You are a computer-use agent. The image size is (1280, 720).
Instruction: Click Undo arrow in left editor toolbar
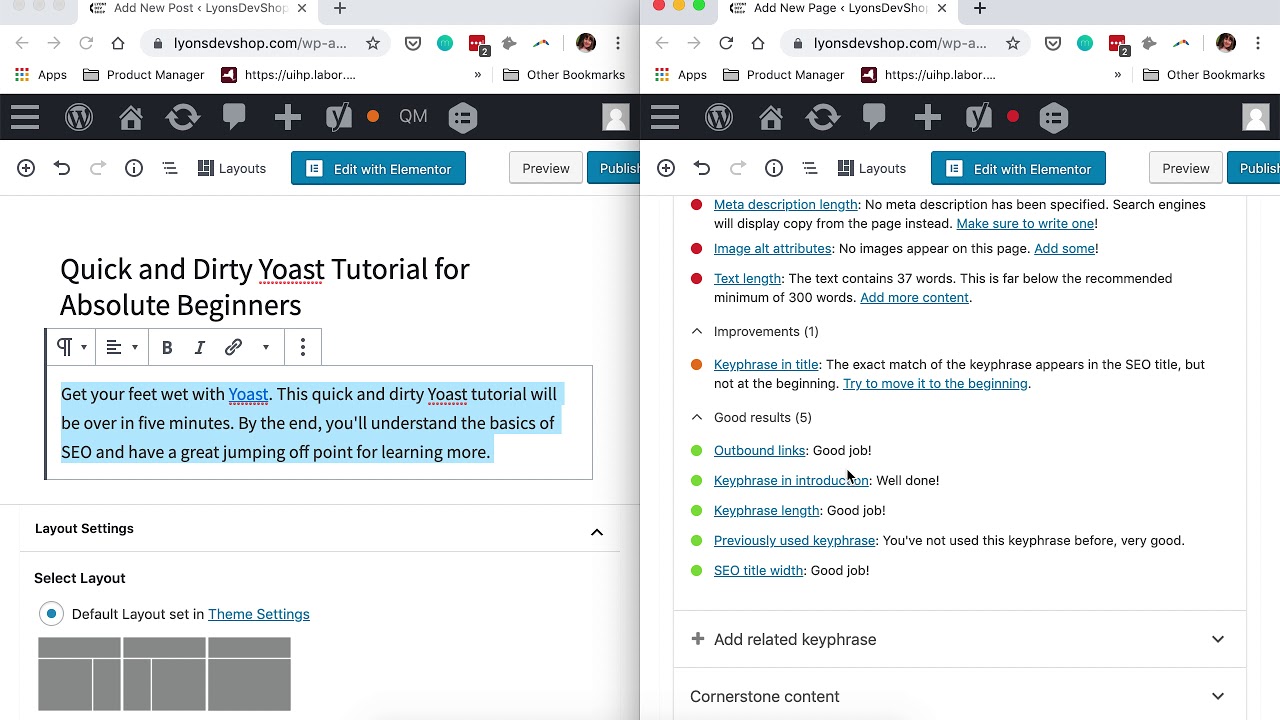pos(62,168)
